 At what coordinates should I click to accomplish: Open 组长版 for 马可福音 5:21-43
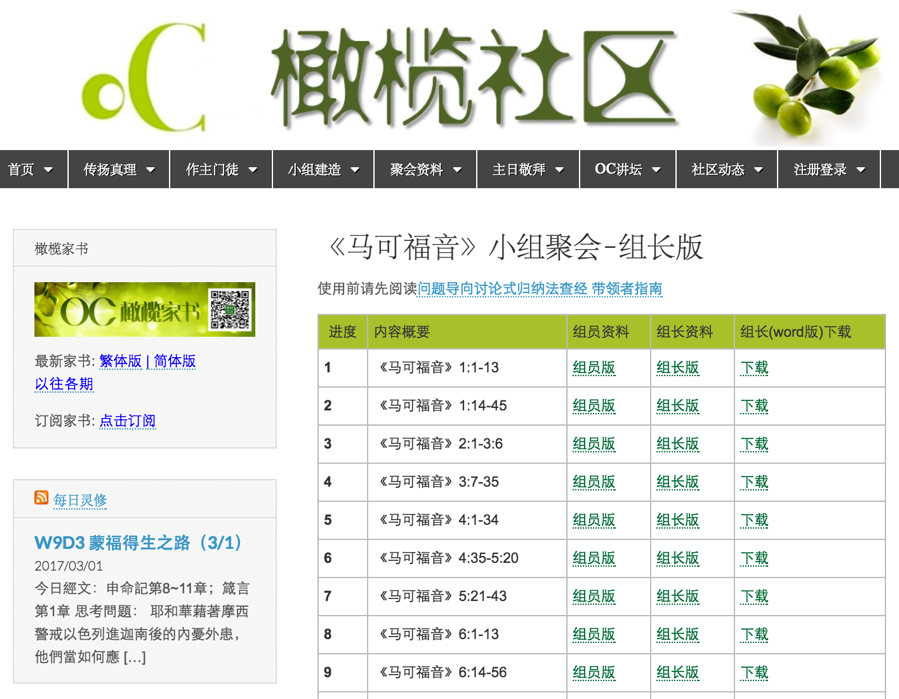(677, 596)
